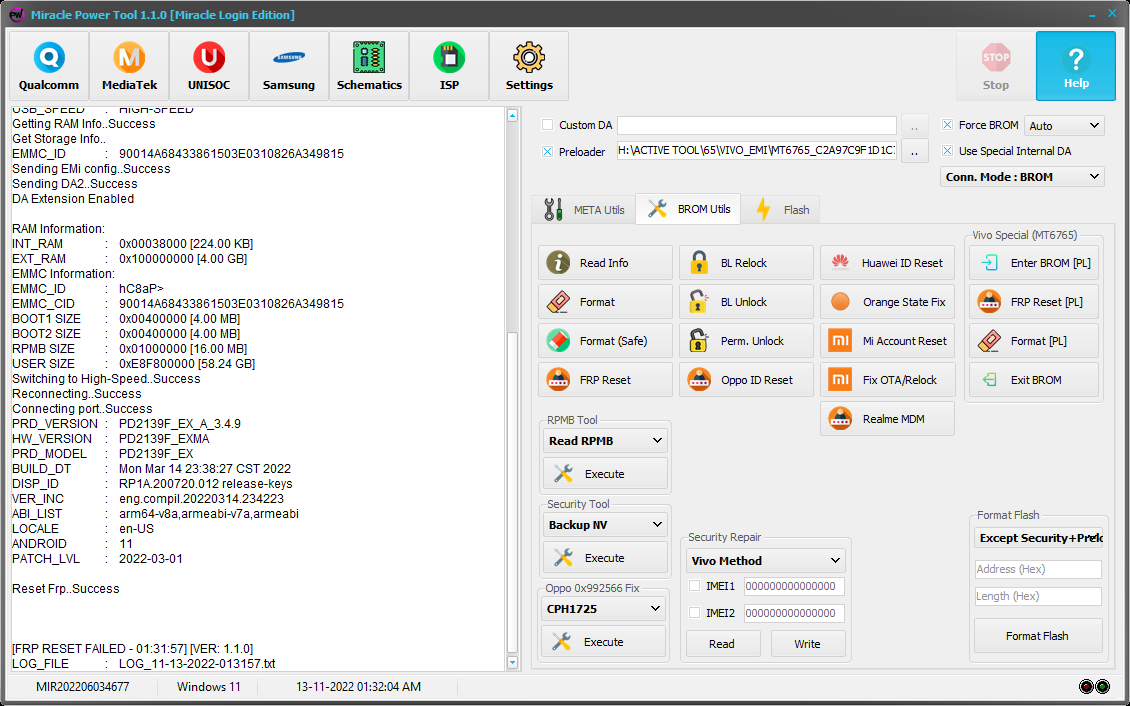Click the IMEI1 input field

click(793, 586)
